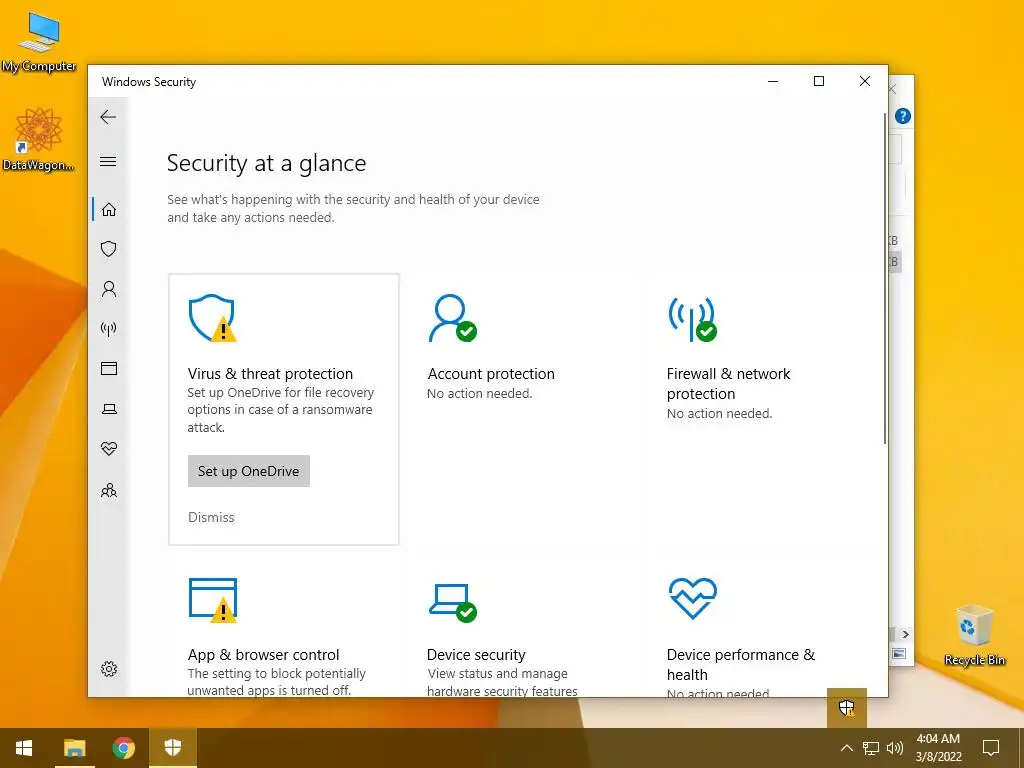The width and height of the screenshot is (1024, 768).
Task: Click Account protection tile icon
Action: (x=452, y=318)
